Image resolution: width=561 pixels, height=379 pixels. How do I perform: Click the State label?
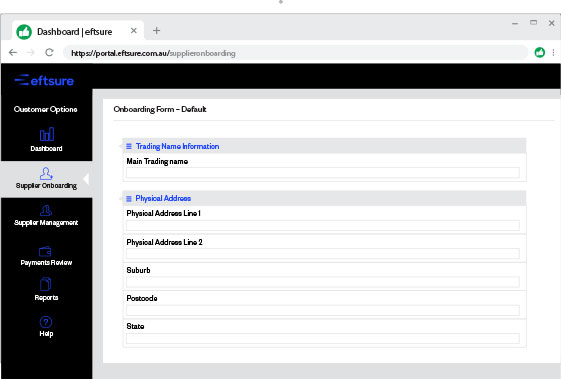pos(135,326)
